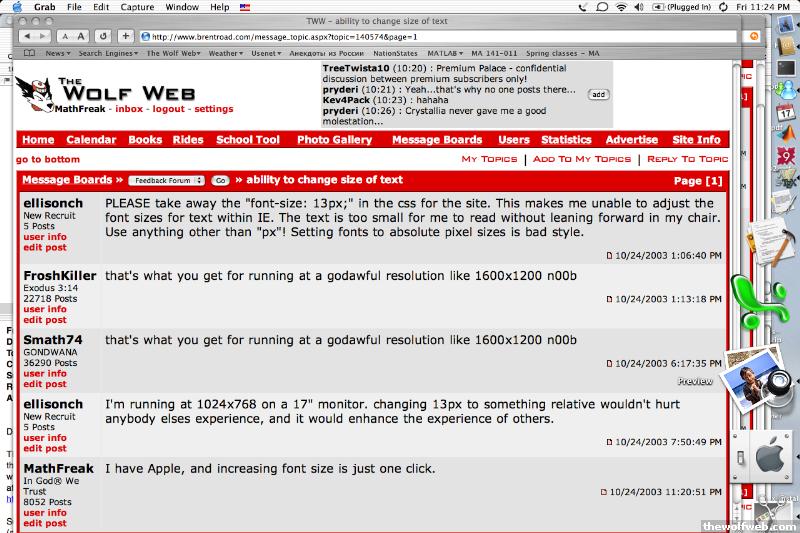Viewport: 800px width, 533px height.
Task: Click the globe site icon in address bar
Action: pyautogui.click(x=146, y=37)
